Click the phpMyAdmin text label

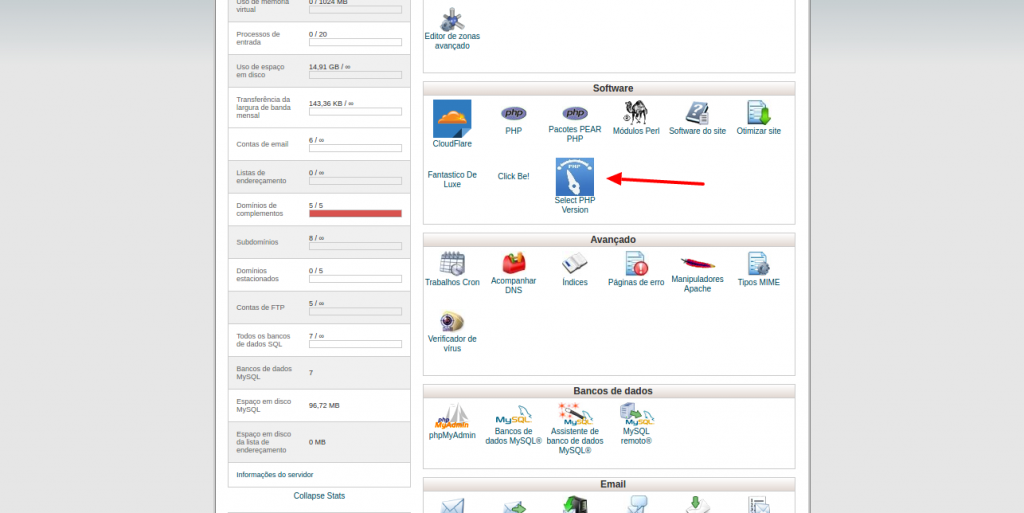coord(452,435)
